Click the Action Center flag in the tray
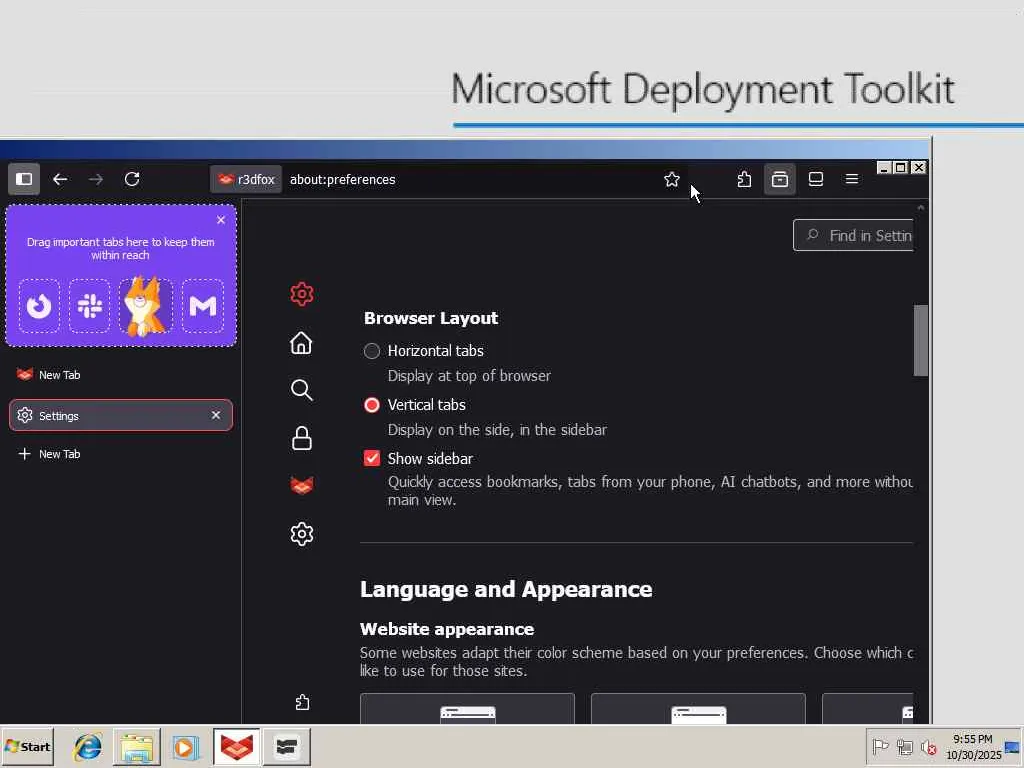Viewport: 1024px width, 768px height. click(880, 747)
